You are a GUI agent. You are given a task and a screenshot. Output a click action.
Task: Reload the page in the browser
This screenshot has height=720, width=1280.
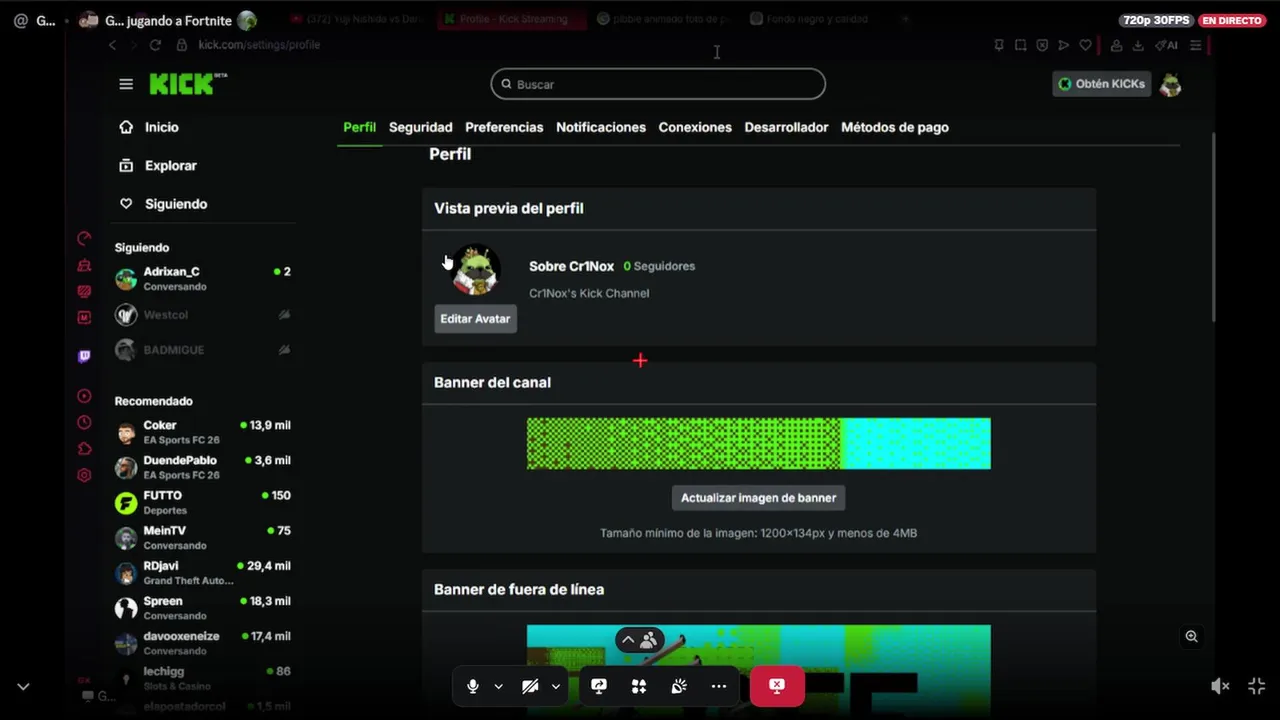click(155, 45)
